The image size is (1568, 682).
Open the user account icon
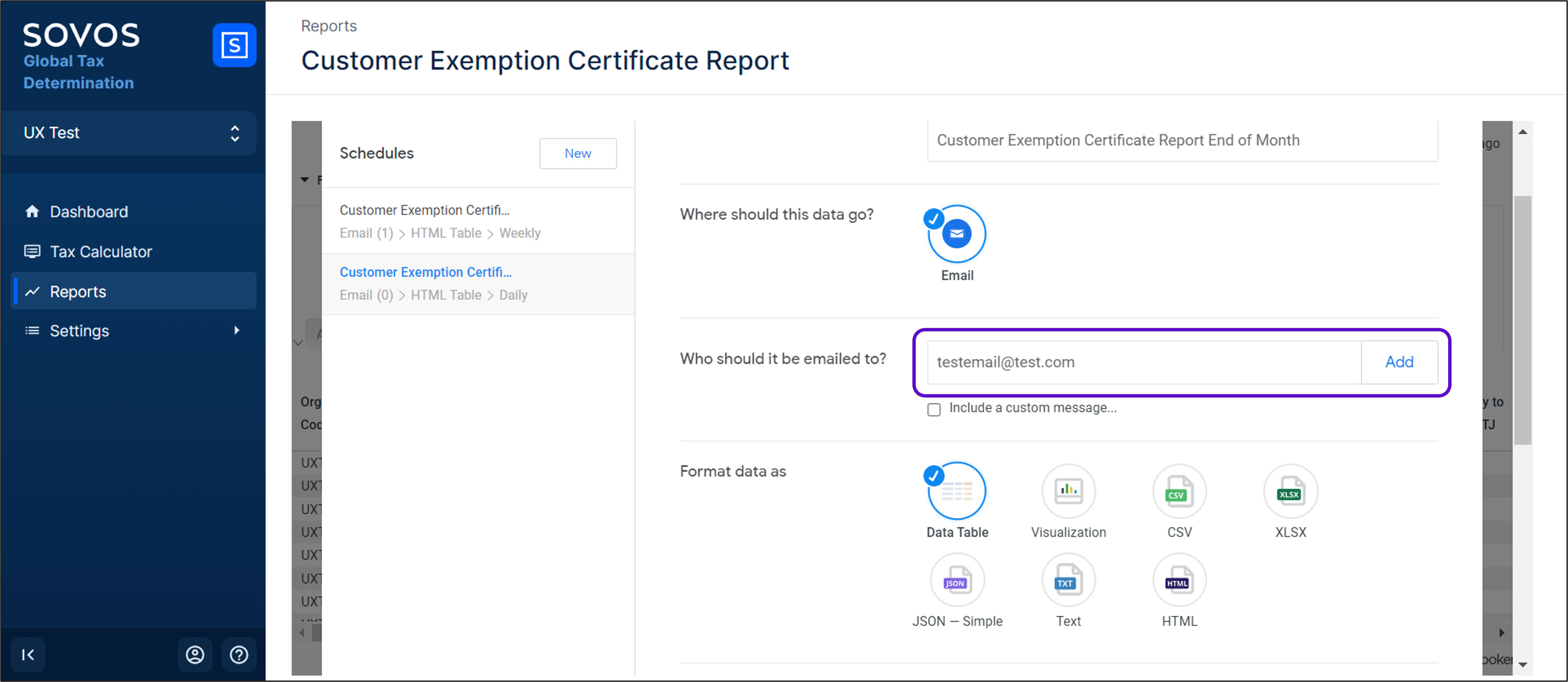tap(195, 655)
